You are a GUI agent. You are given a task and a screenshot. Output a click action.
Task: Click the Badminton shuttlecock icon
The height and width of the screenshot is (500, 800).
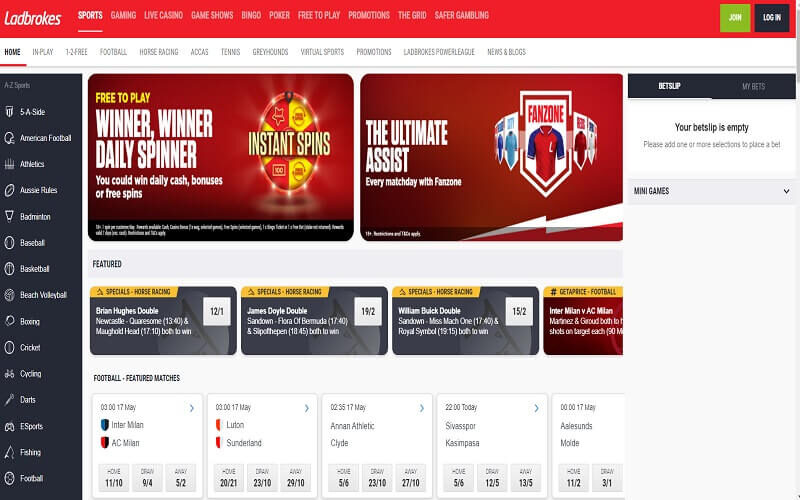tap(9, 216)
